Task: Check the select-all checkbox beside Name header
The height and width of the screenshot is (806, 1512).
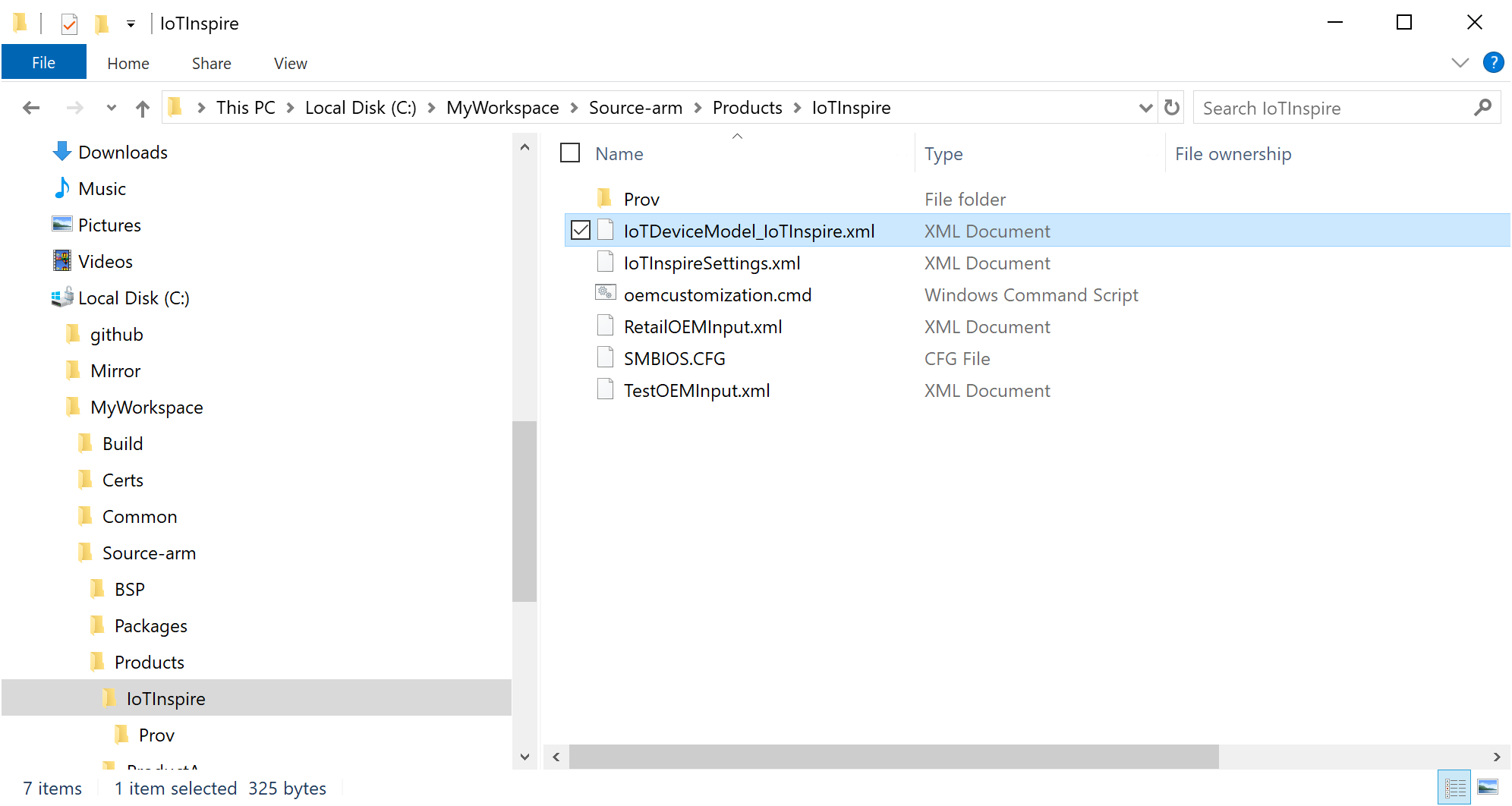Action: (569, 153)
